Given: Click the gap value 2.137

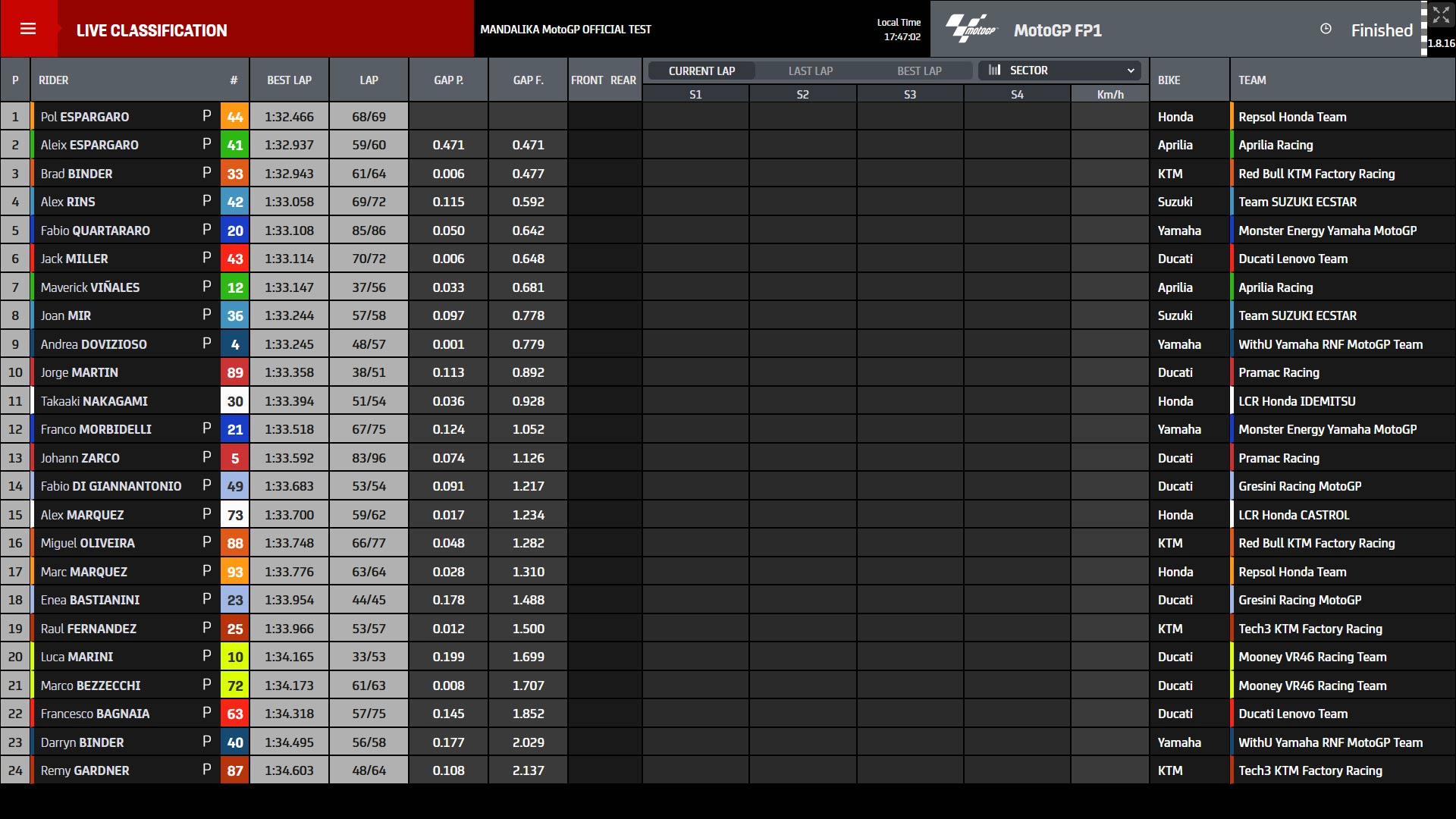Looking at the screenshot, I should [528, 770].
